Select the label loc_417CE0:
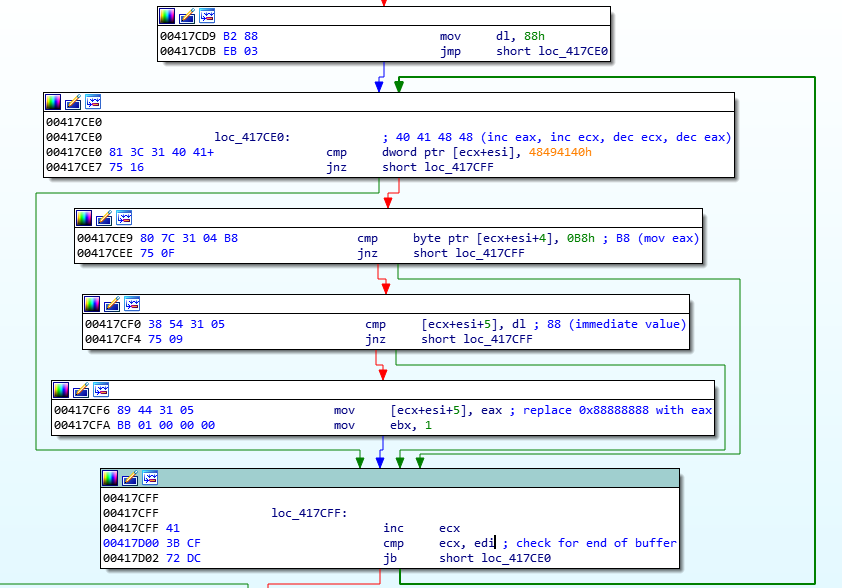 pyautogui.click(x=252, y=137)
